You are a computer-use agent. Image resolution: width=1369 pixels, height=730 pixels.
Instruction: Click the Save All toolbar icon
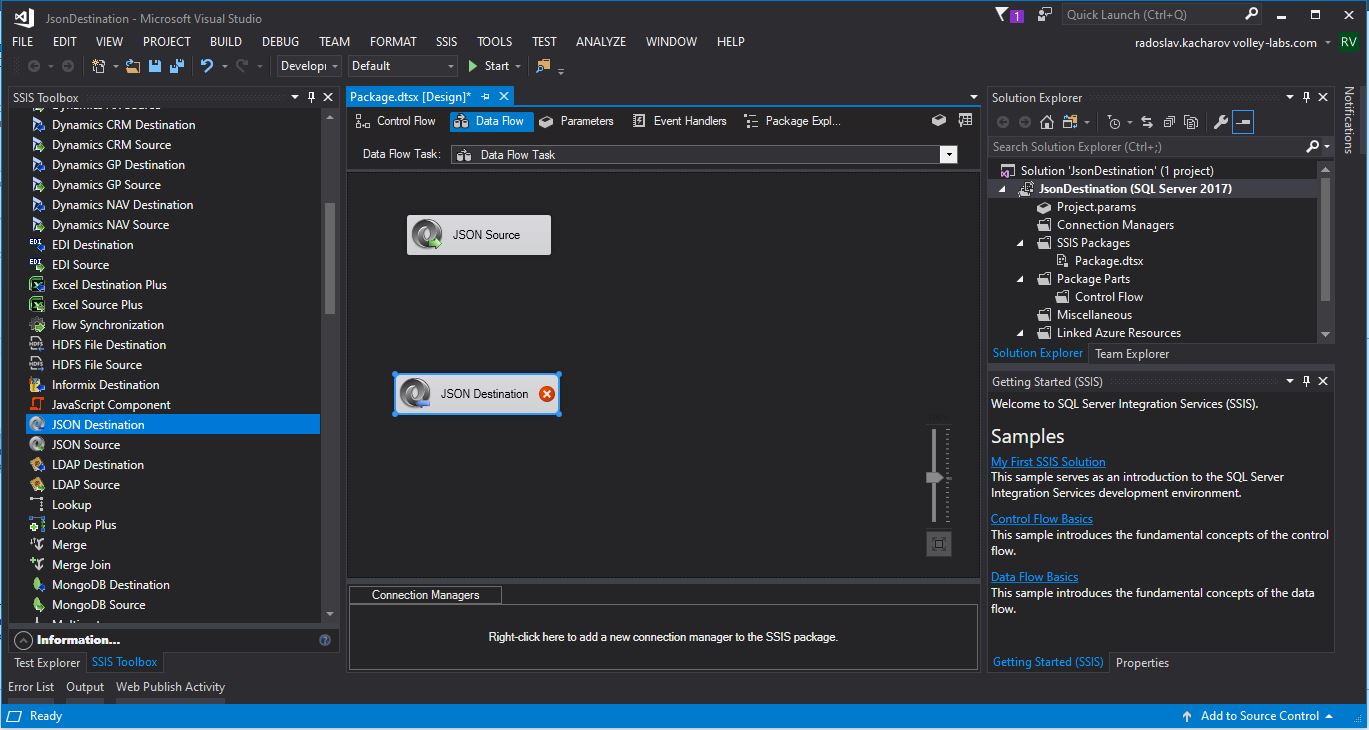(177, 66)
